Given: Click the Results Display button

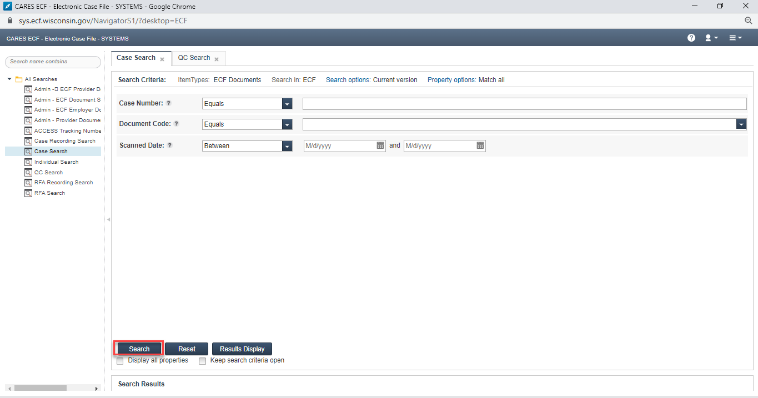Looking at the screenshot, I should point(242,349).
